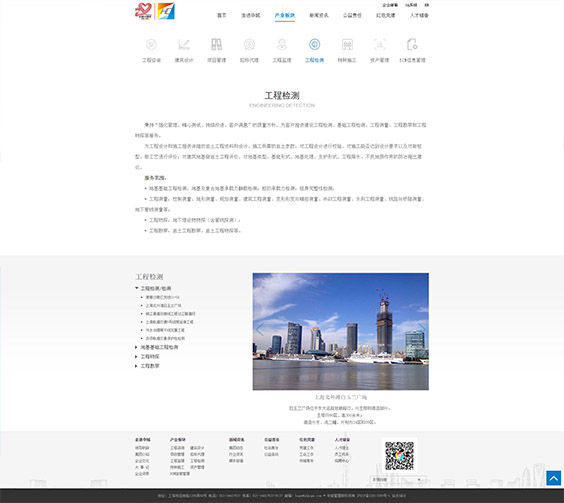The width and height of the screenshot is (564, 503).
Task: Open footer link 公益活动
Action: coord(271,454)
